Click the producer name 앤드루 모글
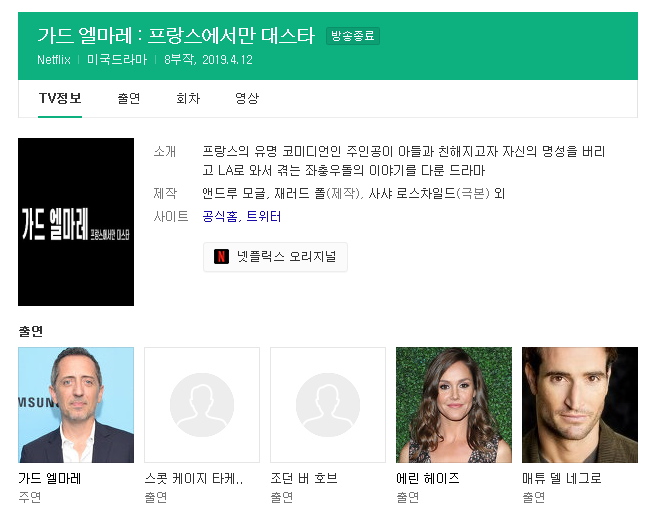The height and width of the screenshot is (512, 656). pos(234,193)
